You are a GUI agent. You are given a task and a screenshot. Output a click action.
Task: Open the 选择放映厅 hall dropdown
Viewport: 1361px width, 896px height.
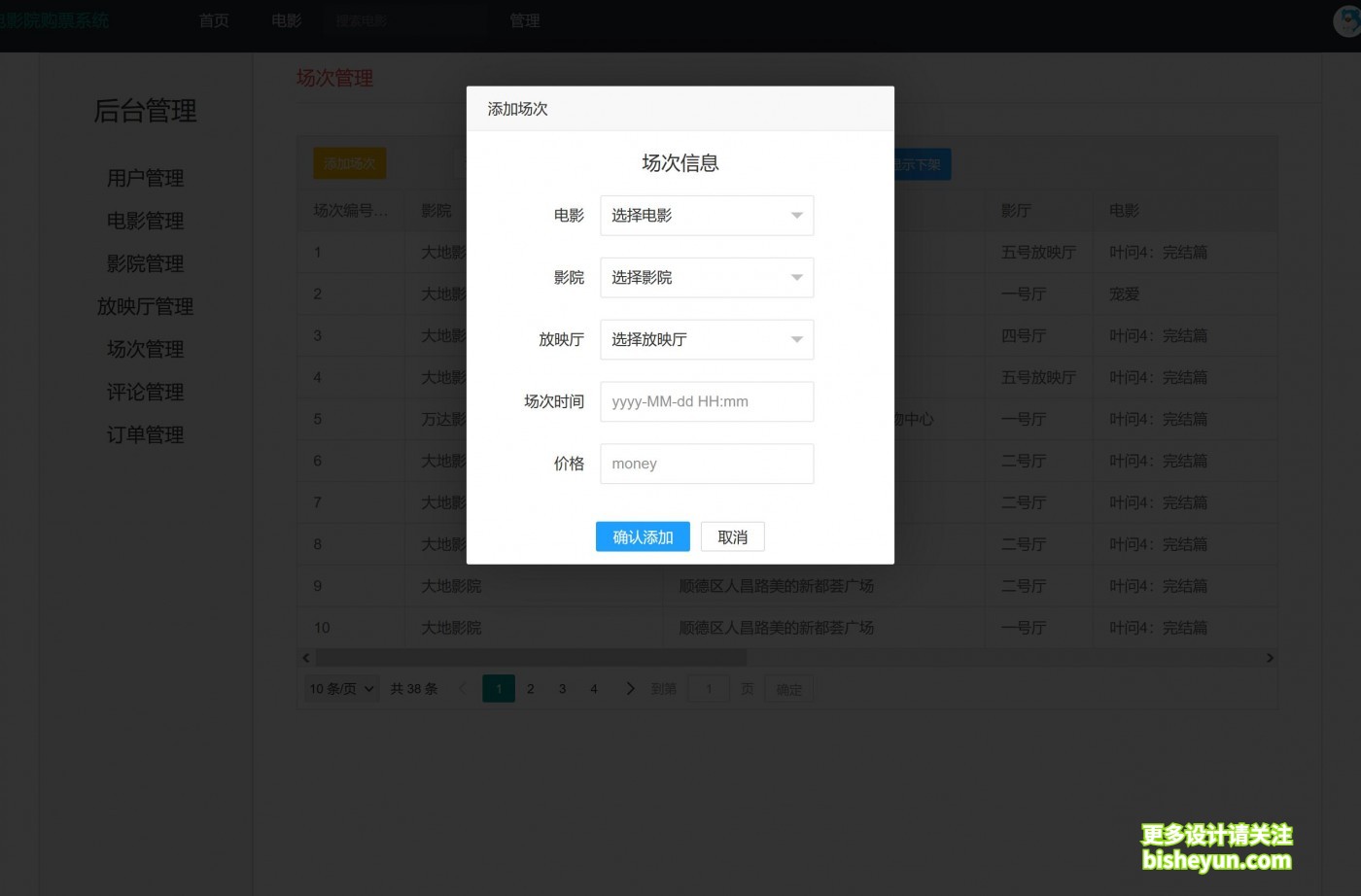706,340
